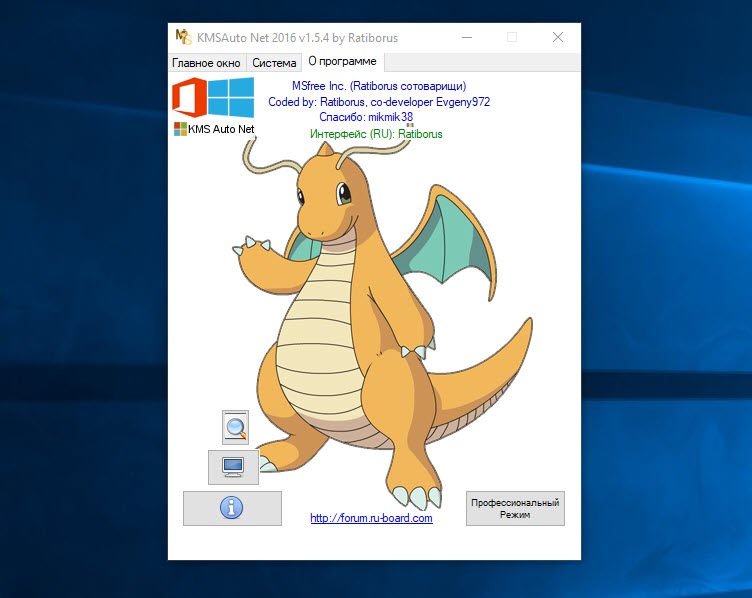Select the О программе tab

coord(340,62)
